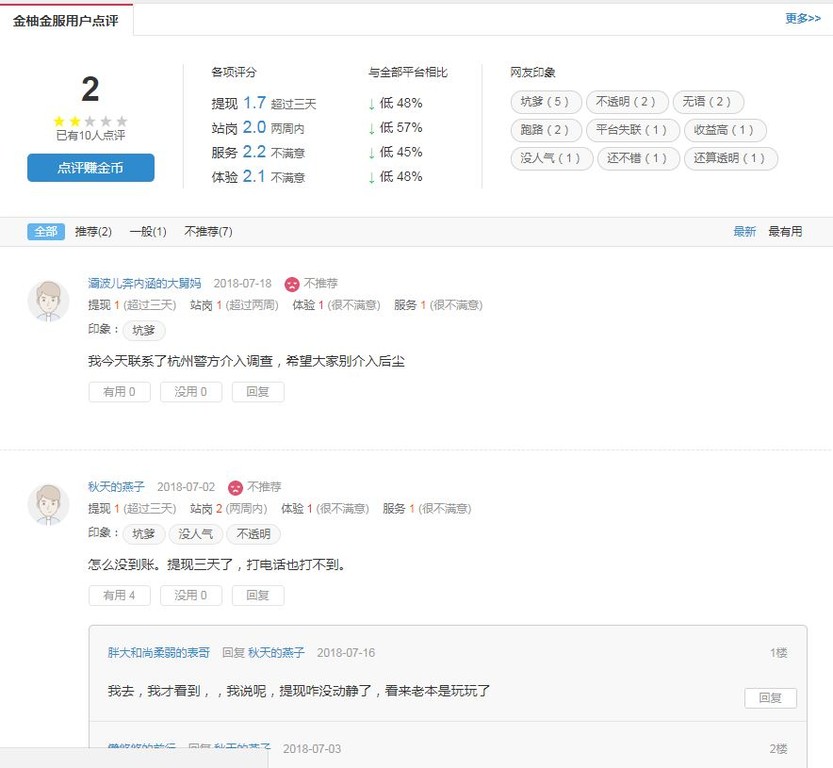The image size is (833, 768).
Task: Select the 全部 reviews tab
Action: click(46, 231)
